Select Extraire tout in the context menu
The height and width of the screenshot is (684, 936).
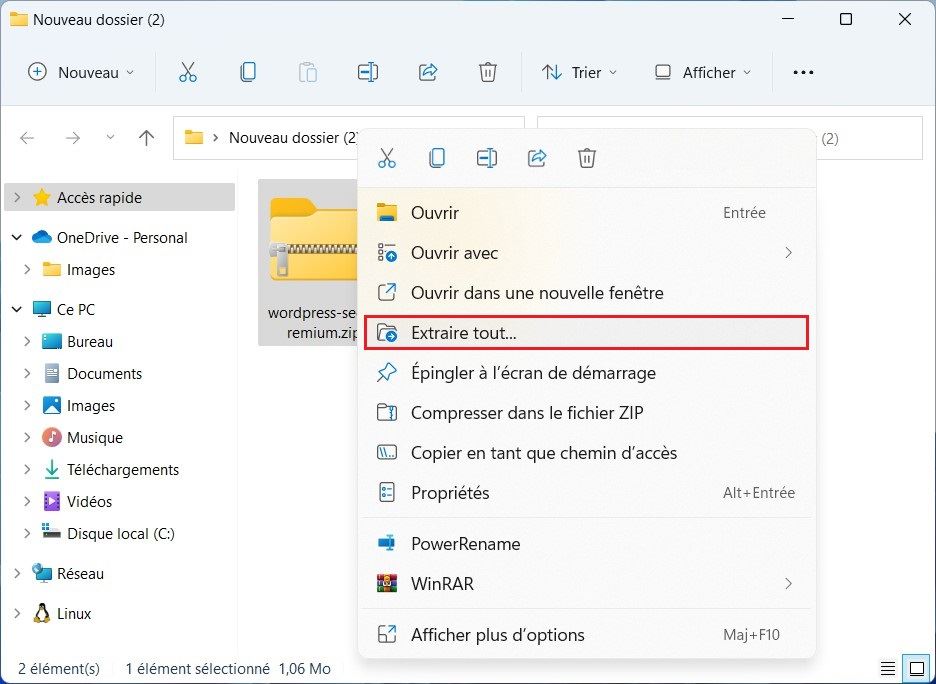coord(463,332)
